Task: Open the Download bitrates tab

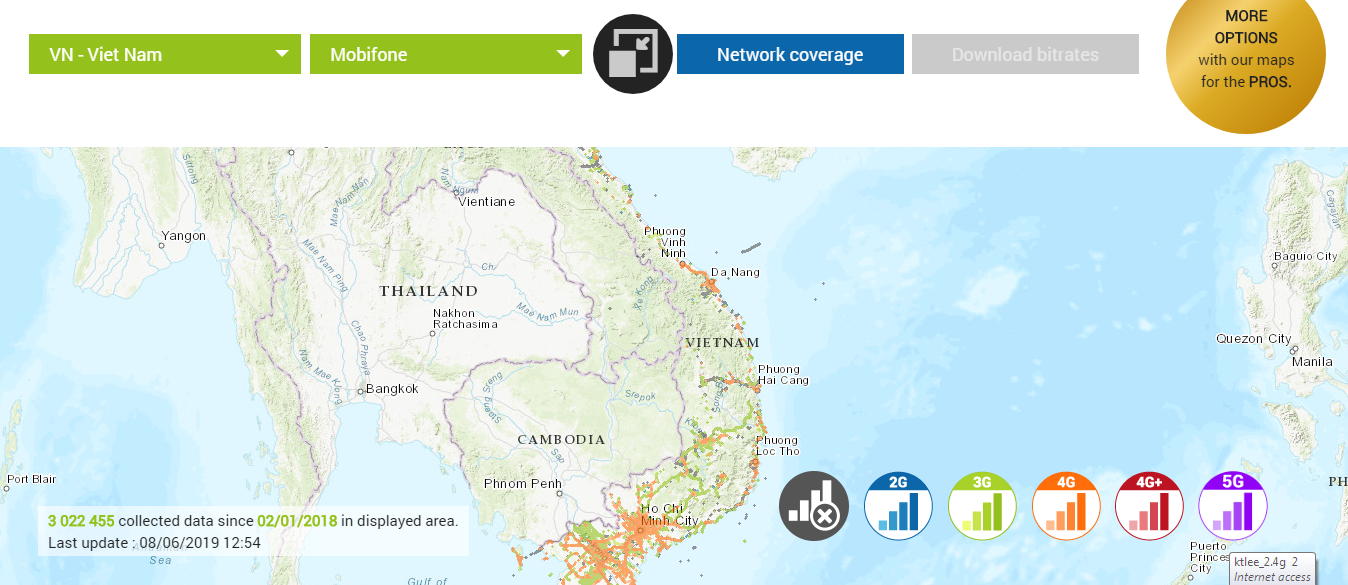Action: pyautogui.click(x=1024, y=54)
